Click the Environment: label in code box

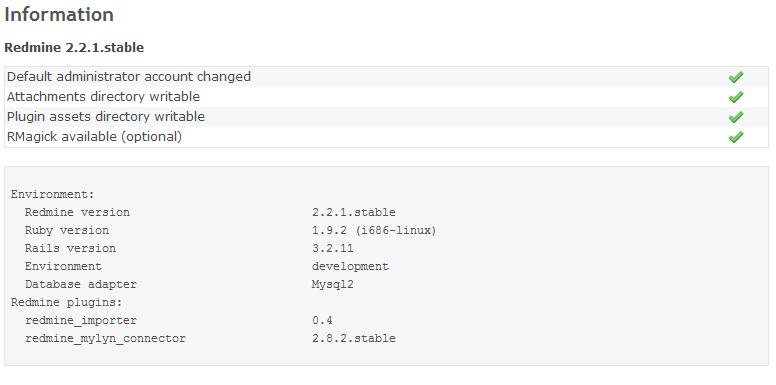(52, 194)
